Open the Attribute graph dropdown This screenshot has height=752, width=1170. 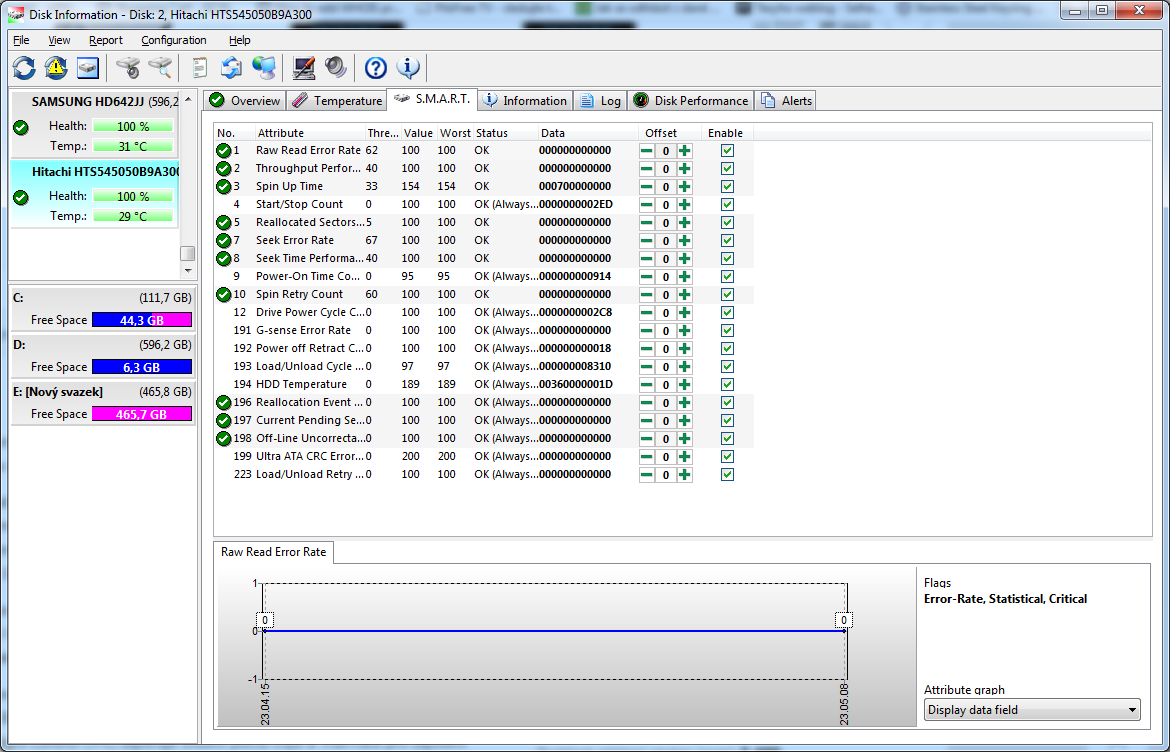[x=1033, y=709]
